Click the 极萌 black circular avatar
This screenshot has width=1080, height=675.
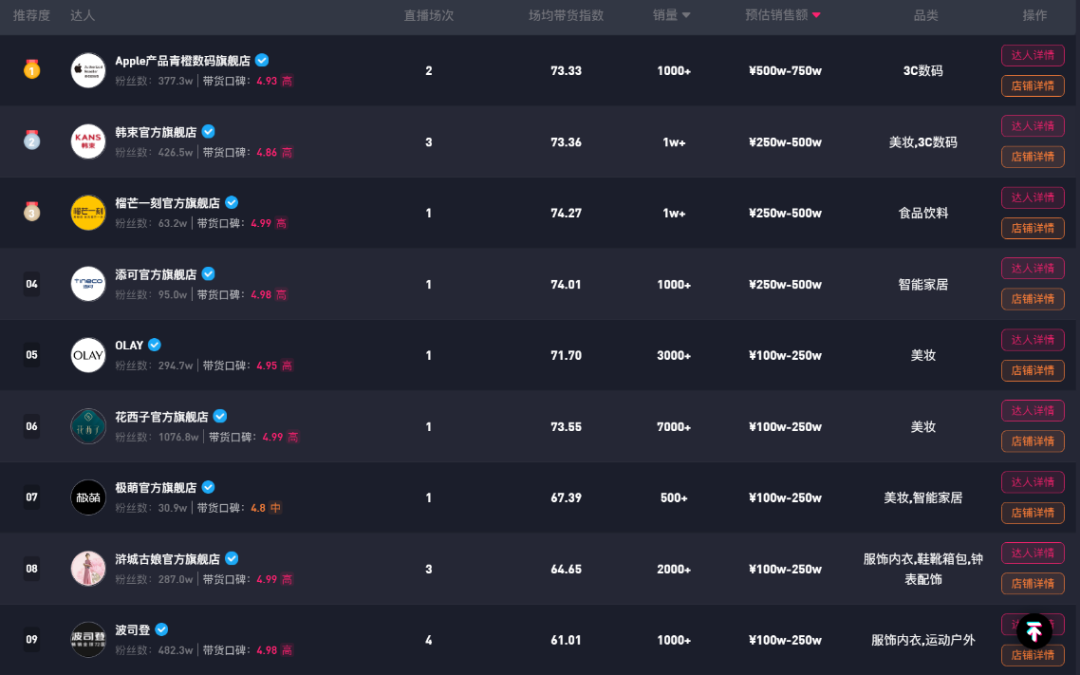pos(88,497)
